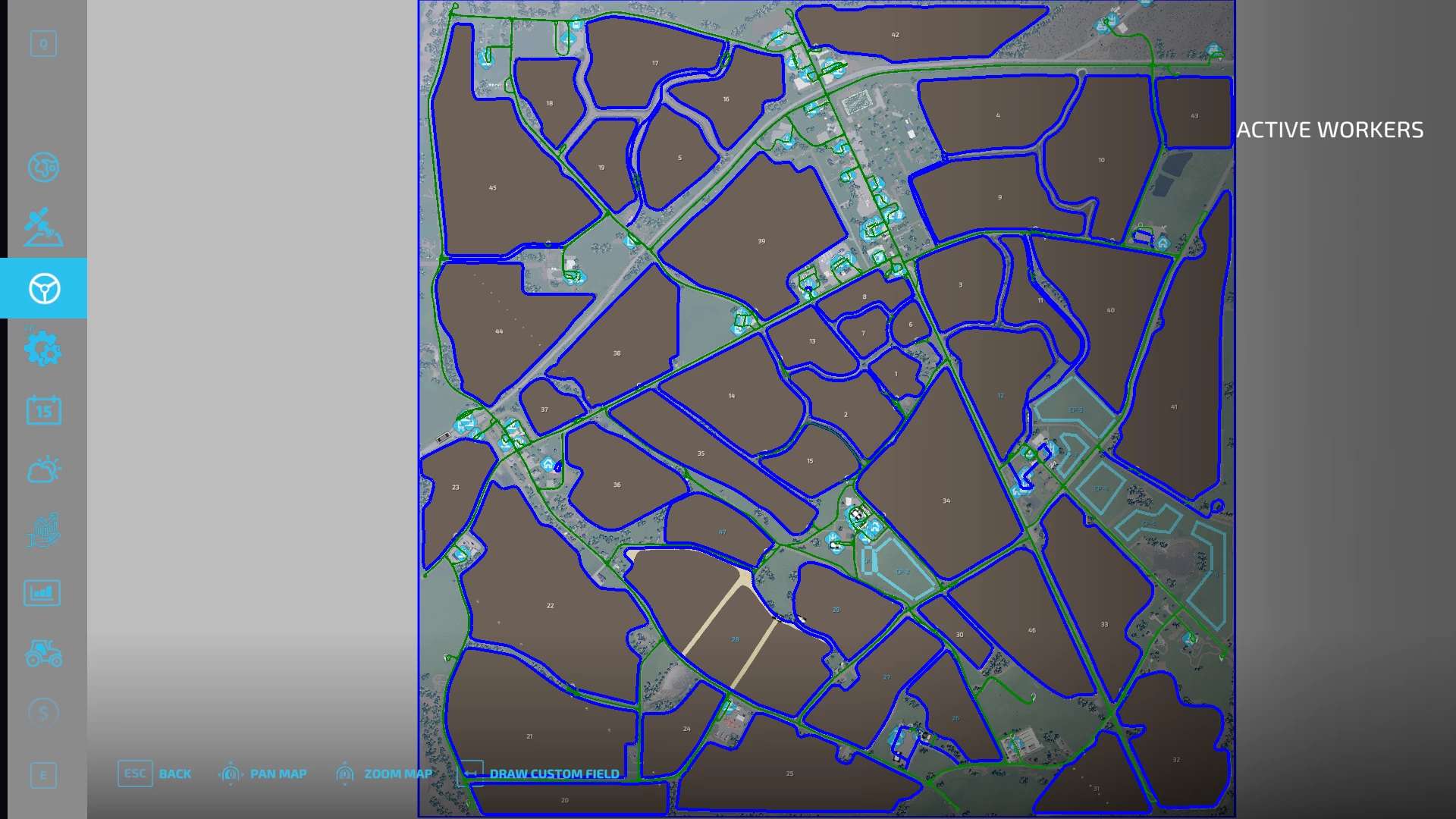This screenshot has width=1456, height=819.
Task: Select field 45 on the map
Action: [492, 187]
